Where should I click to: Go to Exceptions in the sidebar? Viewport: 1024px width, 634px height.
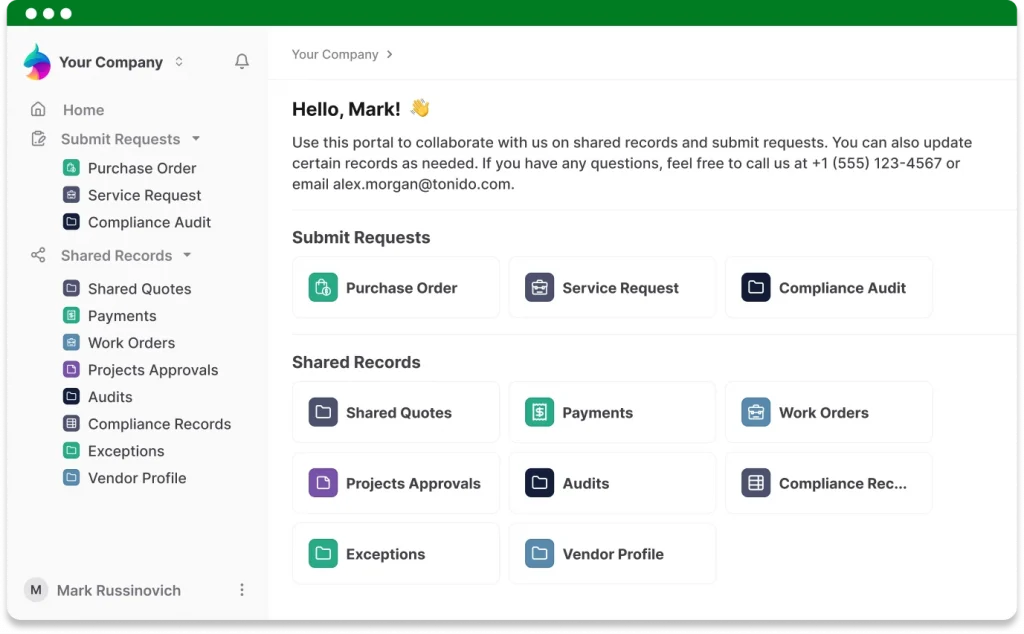[126, 451]
